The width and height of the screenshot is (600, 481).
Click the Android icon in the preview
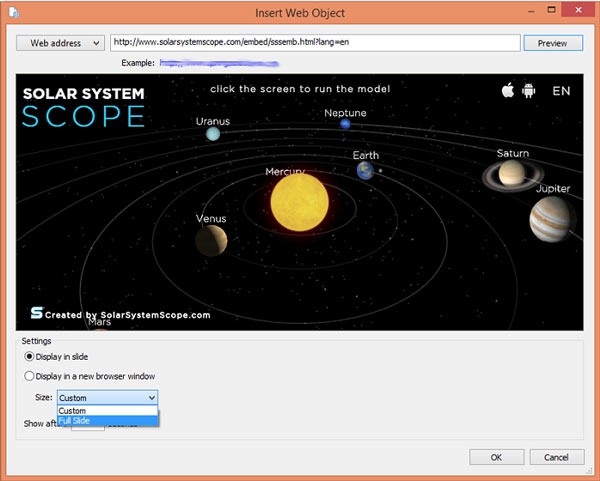pyautogui.click(x=528, y=91)
